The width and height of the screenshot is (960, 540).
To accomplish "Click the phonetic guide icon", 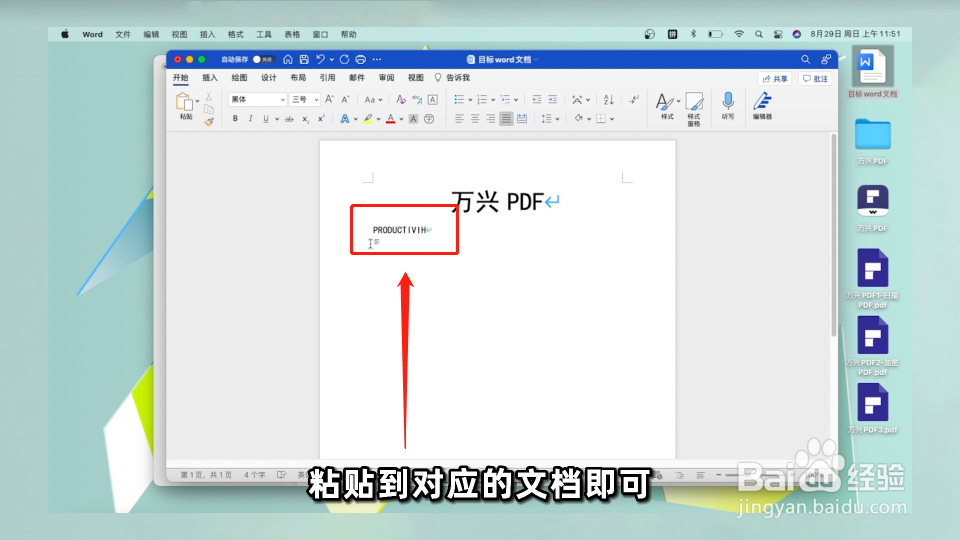I will pyautogui.click(x=417, y=99).
